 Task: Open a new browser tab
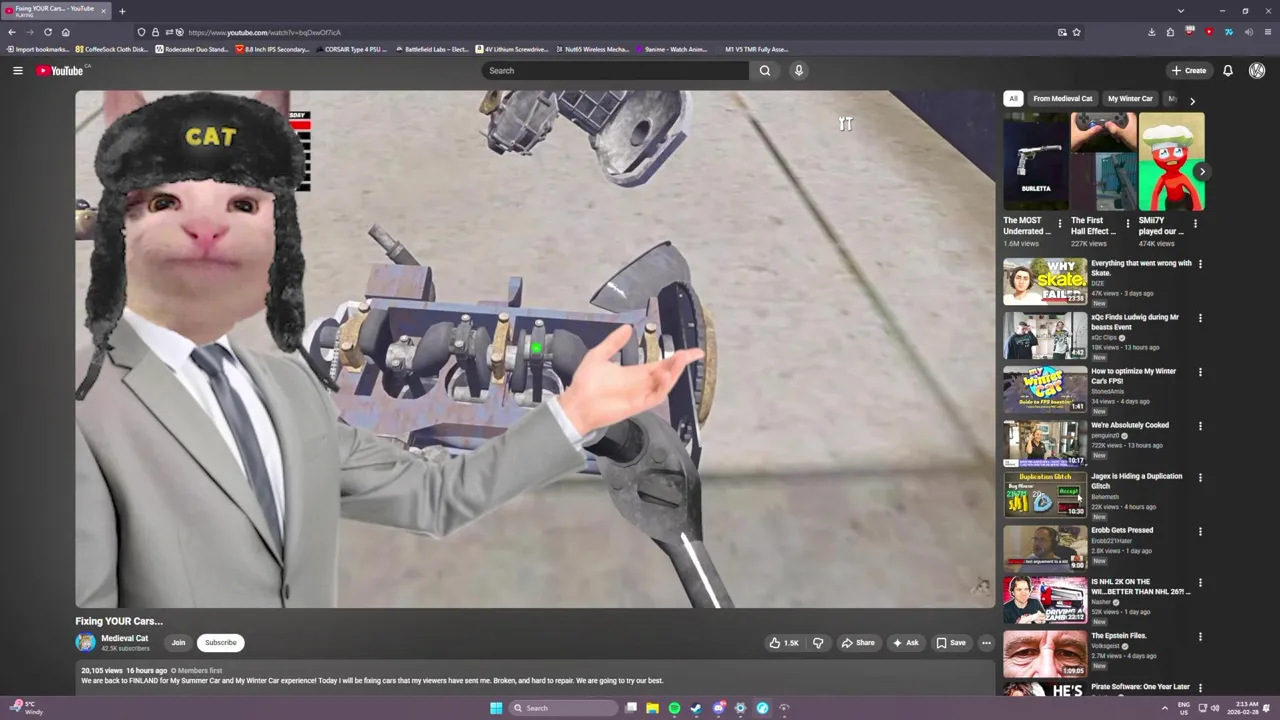[x=122, y=11]
